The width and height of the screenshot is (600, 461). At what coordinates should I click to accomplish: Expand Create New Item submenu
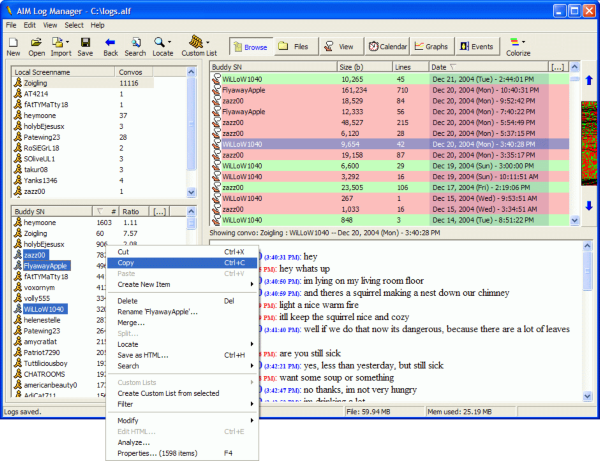coord(252,284)
